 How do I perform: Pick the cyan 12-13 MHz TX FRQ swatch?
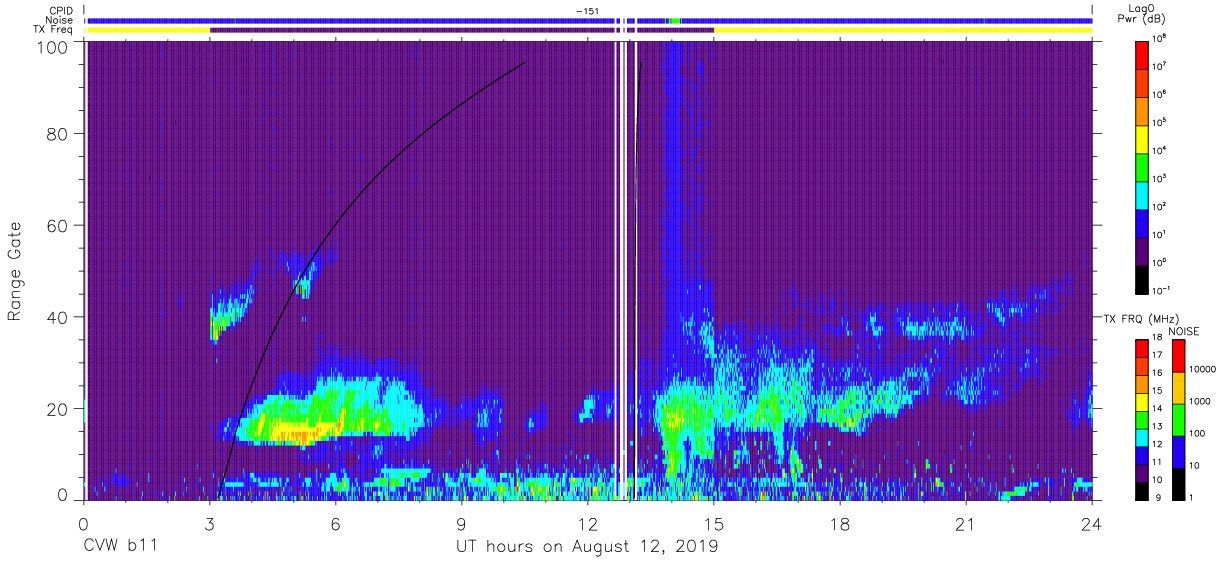(x=1142, y=436)
